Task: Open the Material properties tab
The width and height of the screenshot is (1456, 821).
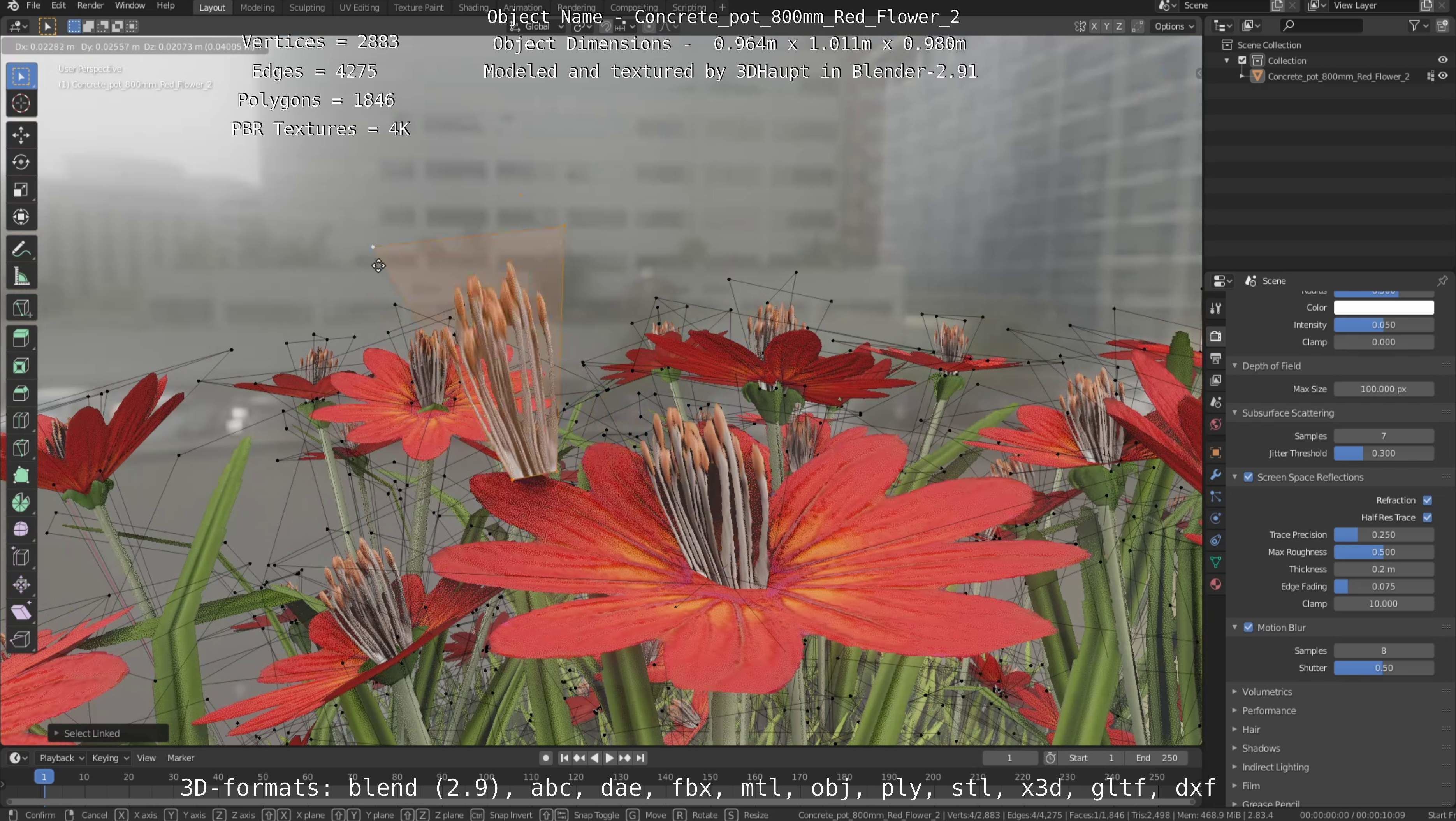Action: 1216,584
